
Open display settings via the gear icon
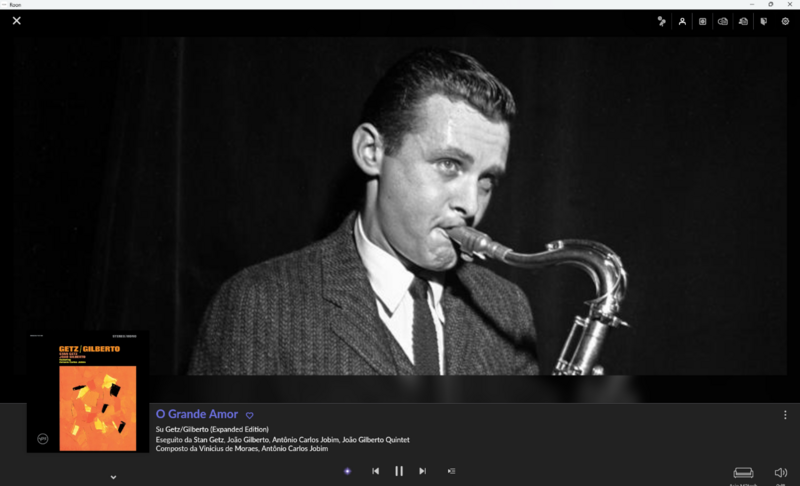click(785, 21)
